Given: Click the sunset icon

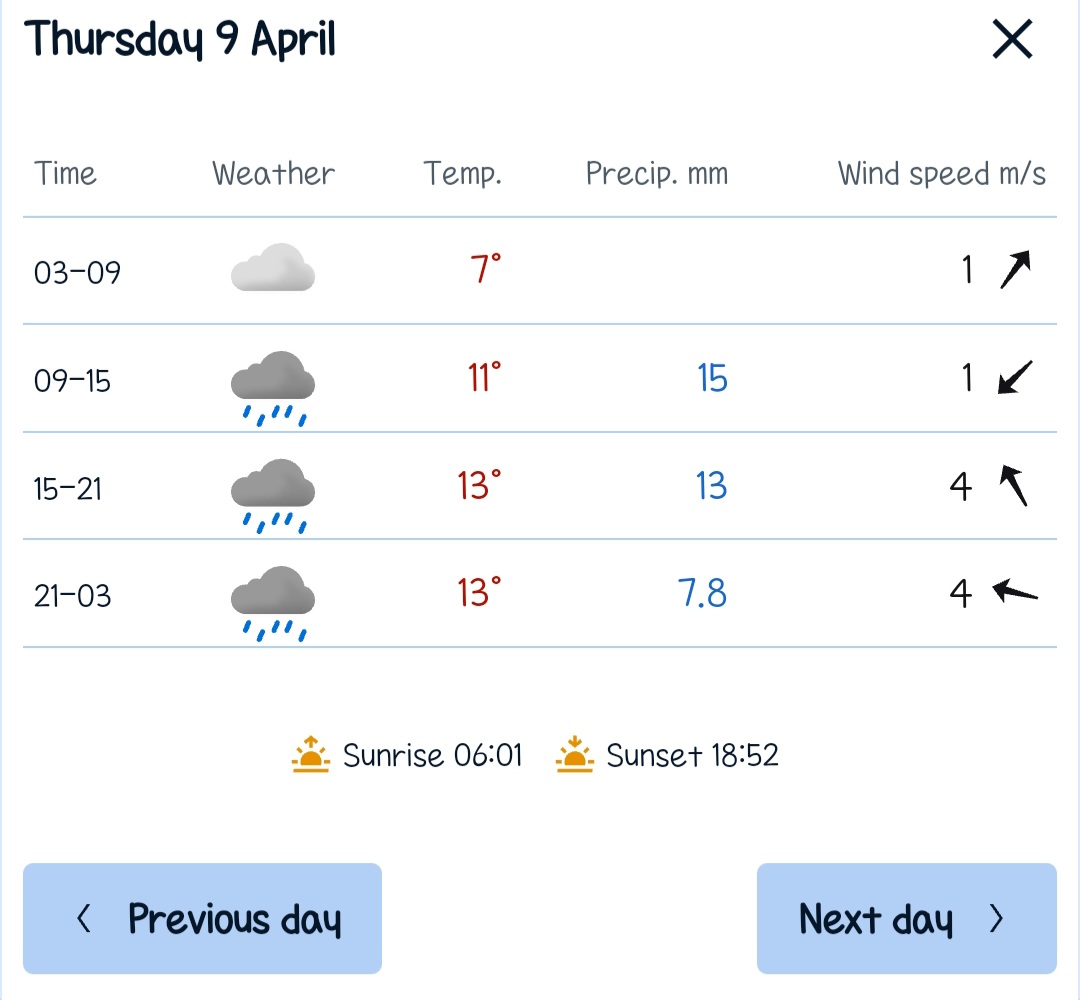Looking at the screenshot, I should click(574, 755).
